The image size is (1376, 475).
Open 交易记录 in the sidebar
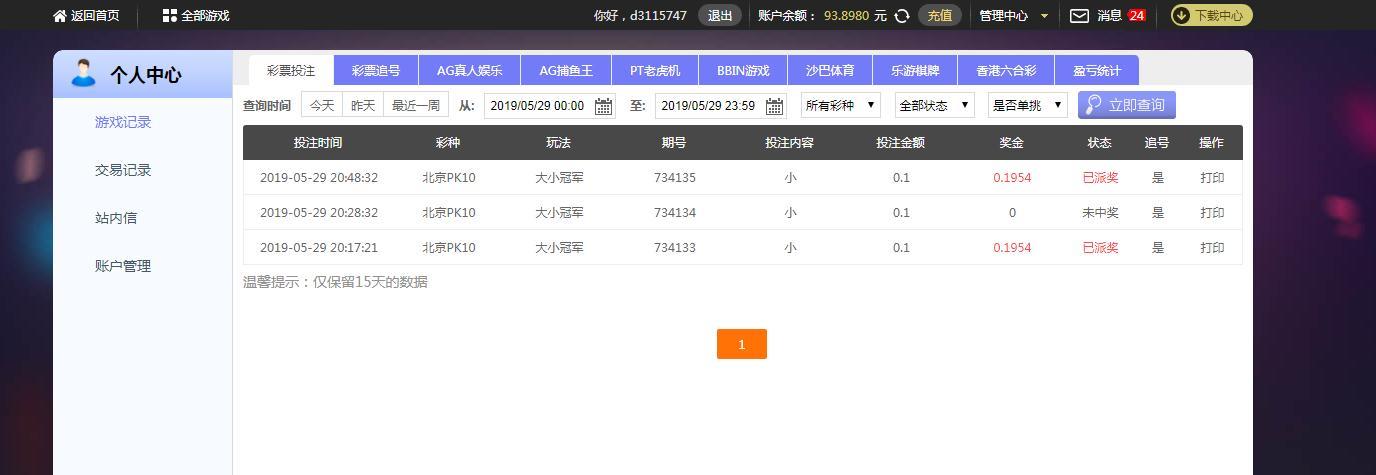click(123, 170)
